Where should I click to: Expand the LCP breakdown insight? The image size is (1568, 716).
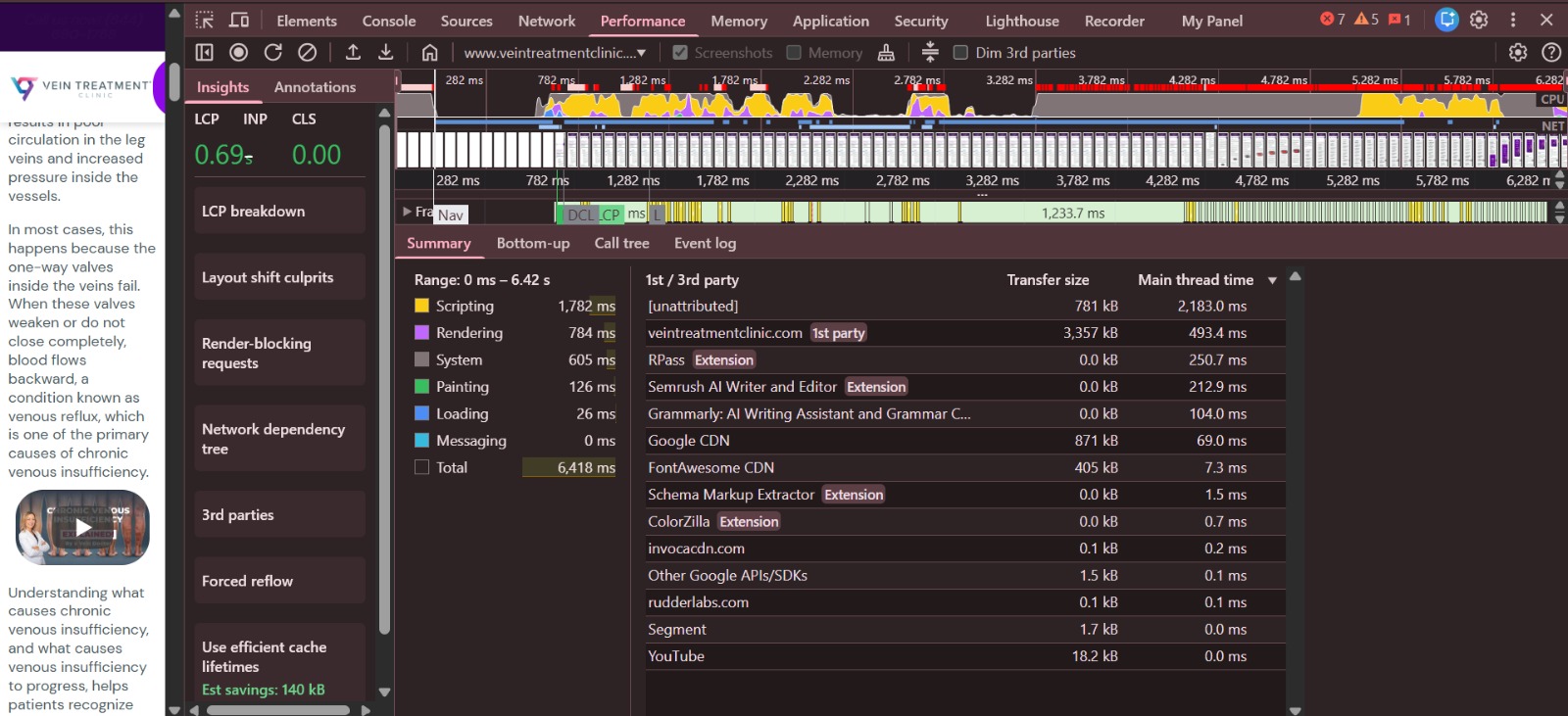[279, 211]
